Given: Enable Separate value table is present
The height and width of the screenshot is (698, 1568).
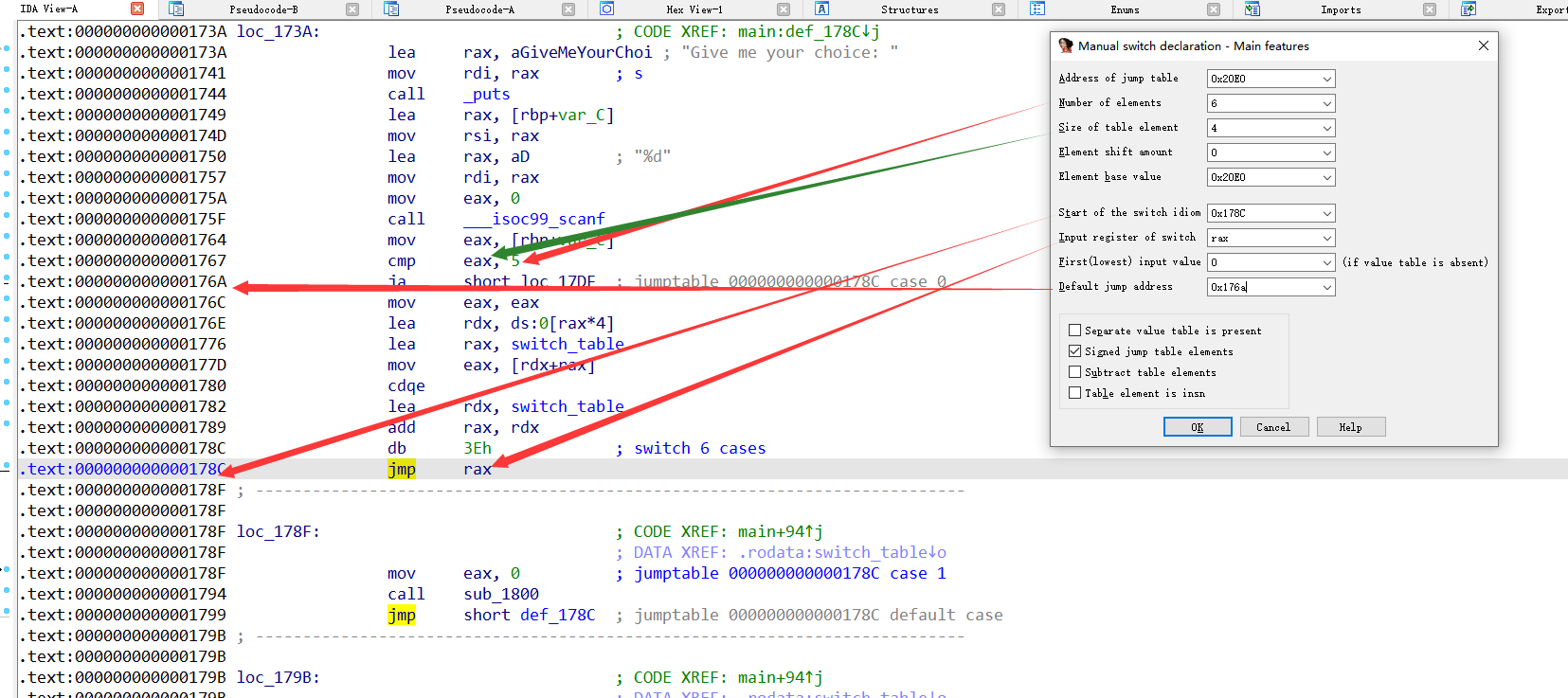Looking at the screenshot, I should (1074, 331).
